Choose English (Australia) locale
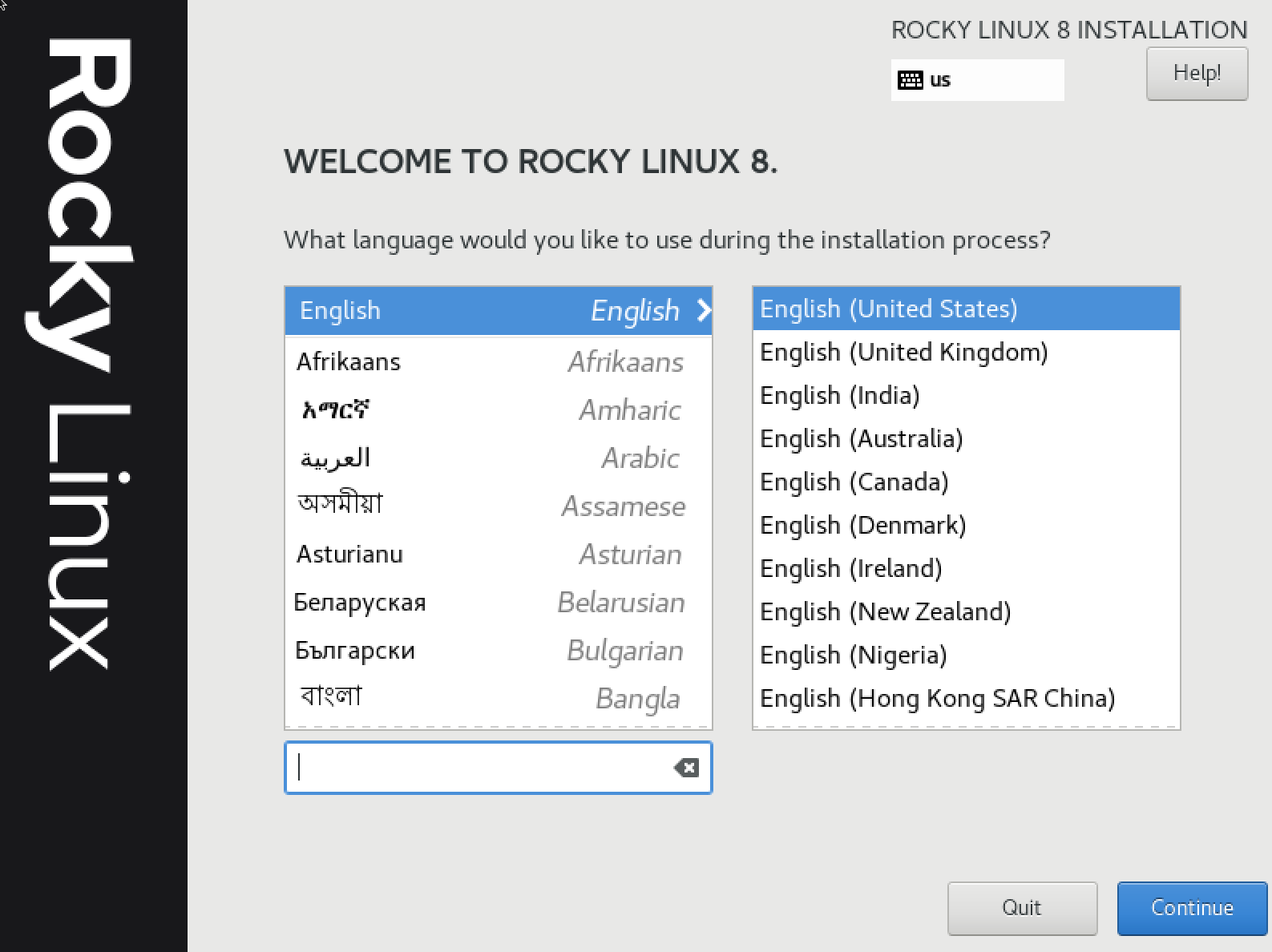 coord(966,438)
